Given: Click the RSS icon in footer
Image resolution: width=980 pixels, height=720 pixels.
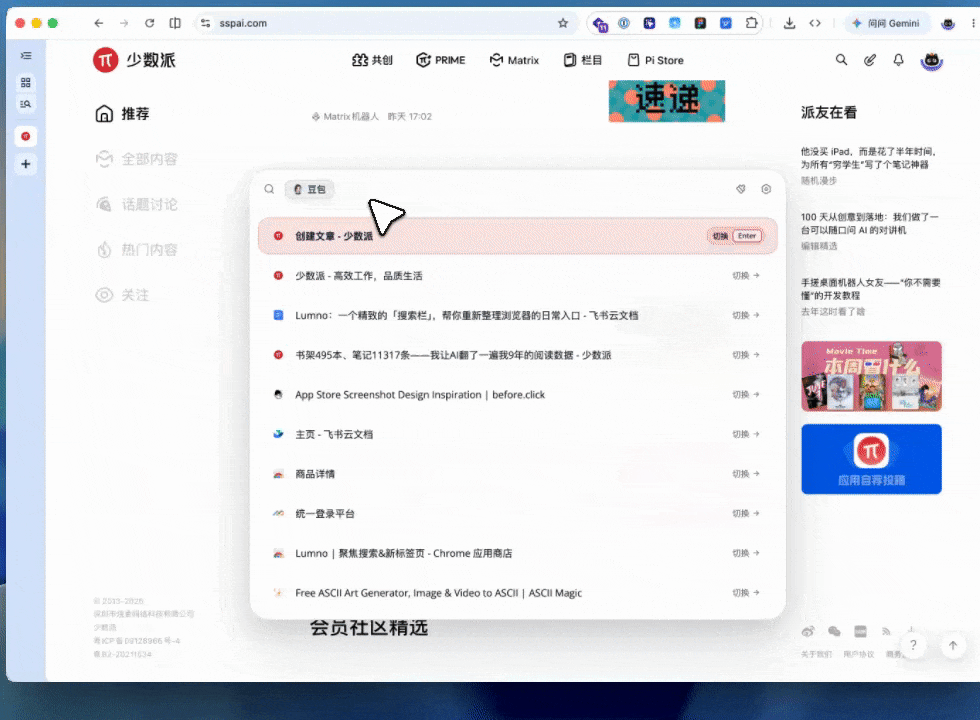Looking at the screenshot, I should pos(886,632).
